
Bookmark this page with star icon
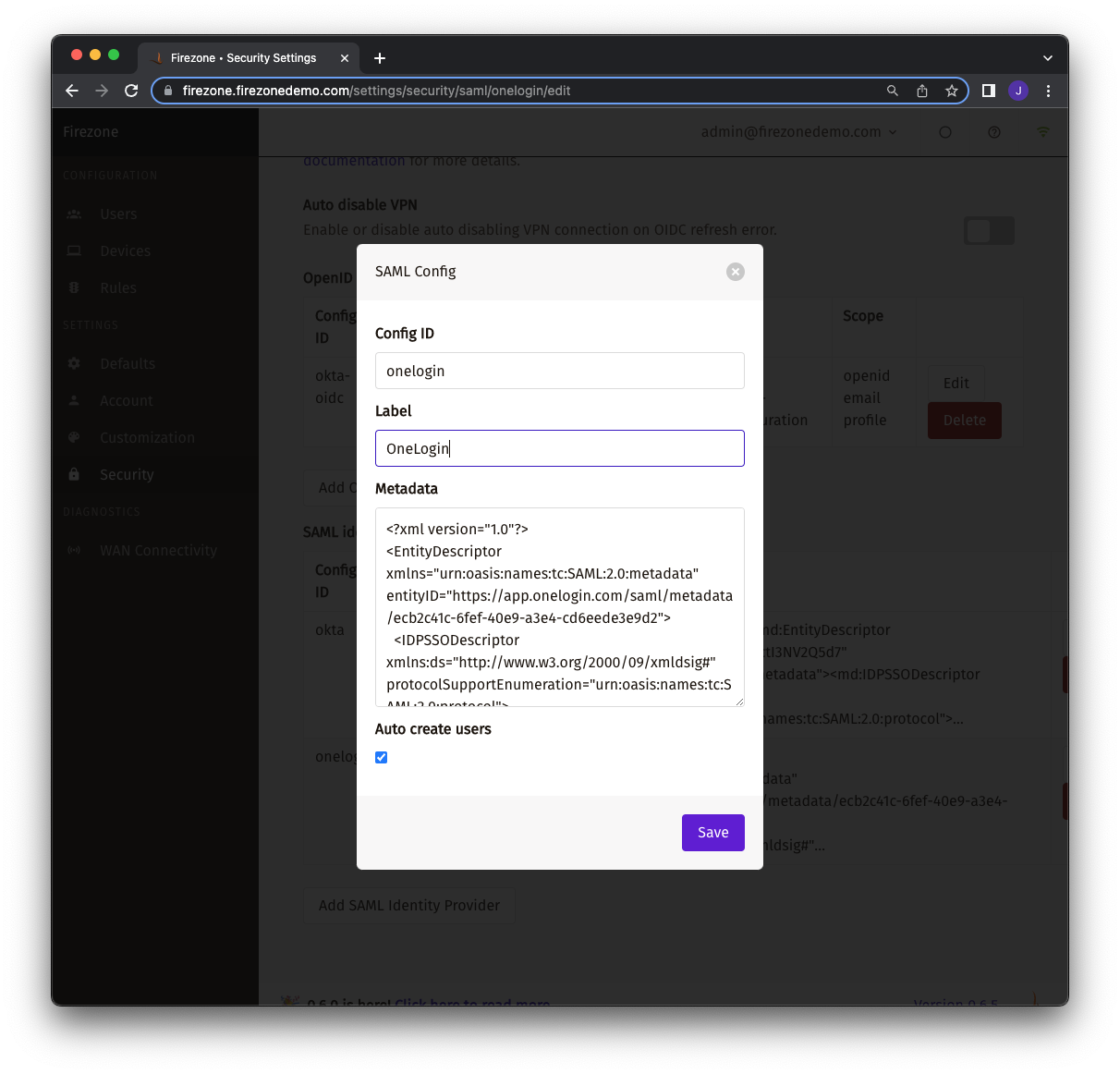951,91
